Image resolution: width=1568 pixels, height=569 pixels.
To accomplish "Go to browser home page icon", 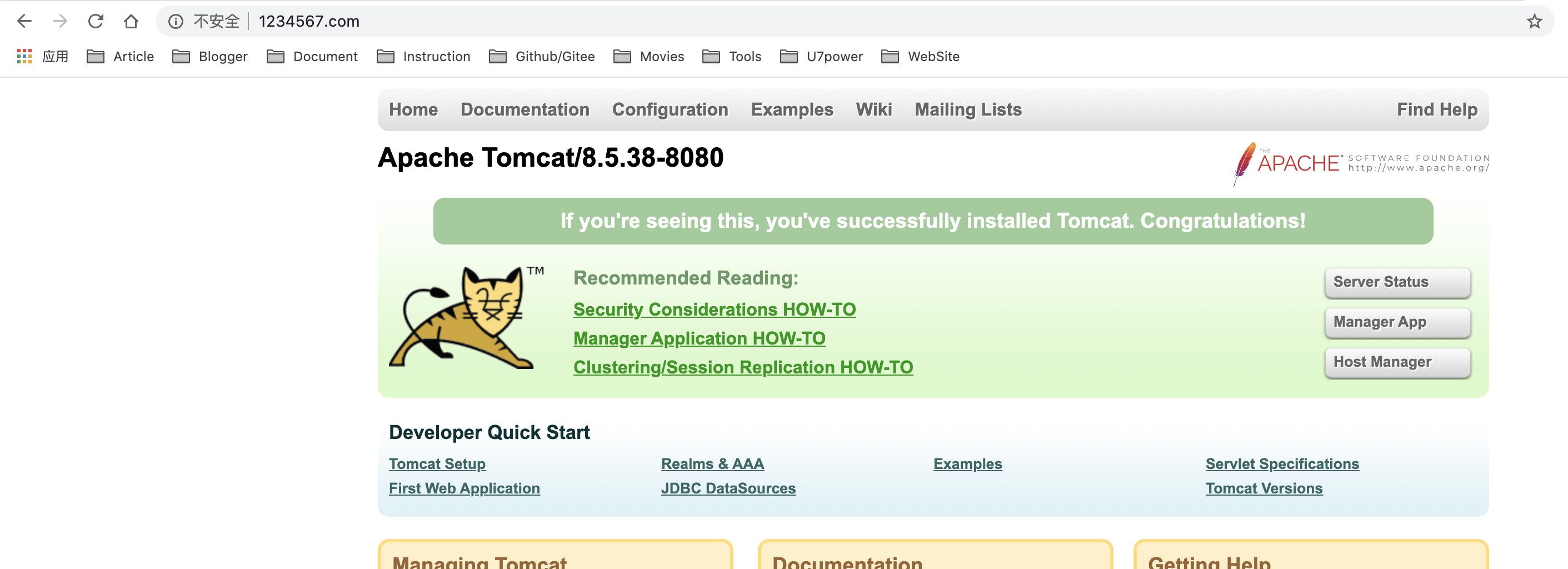I will pyautogui.click(x=131, y=21).
